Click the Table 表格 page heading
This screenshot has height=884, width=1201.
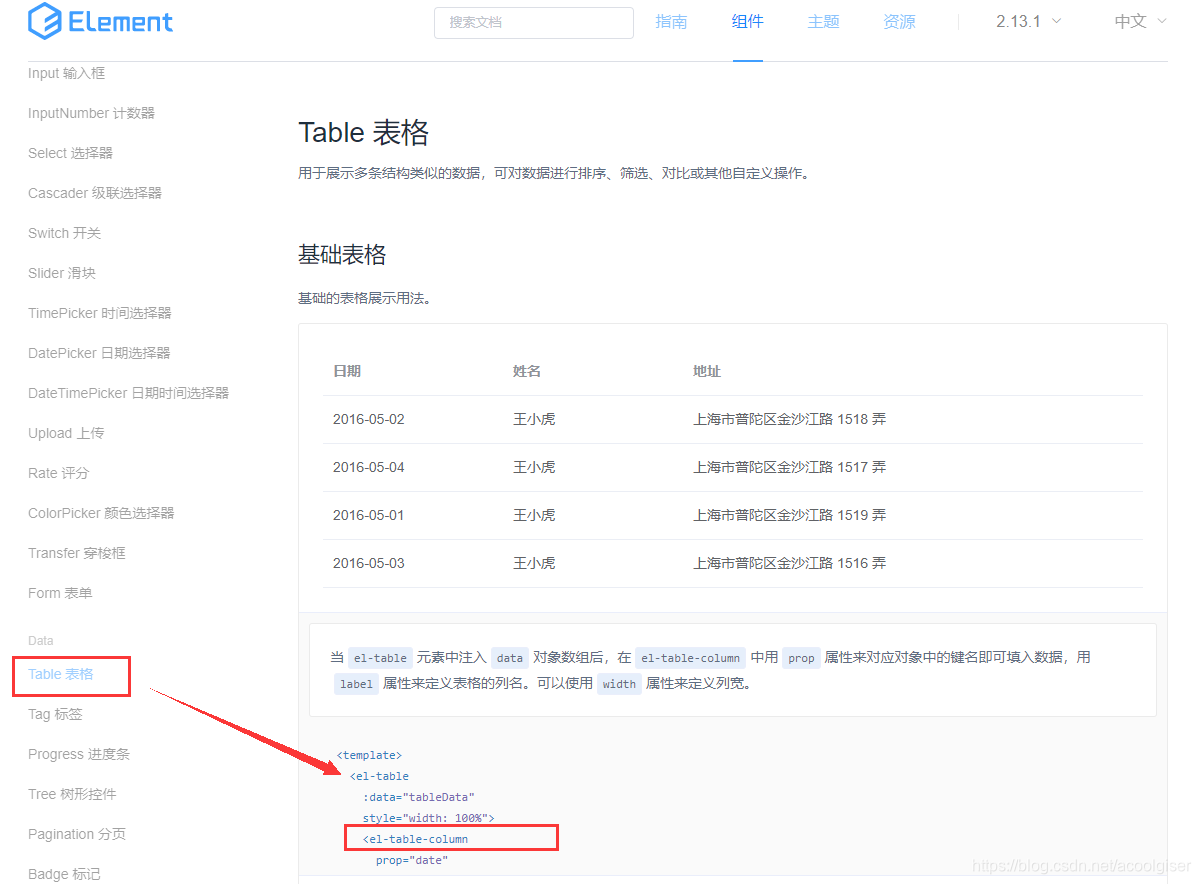coord(364,132)
